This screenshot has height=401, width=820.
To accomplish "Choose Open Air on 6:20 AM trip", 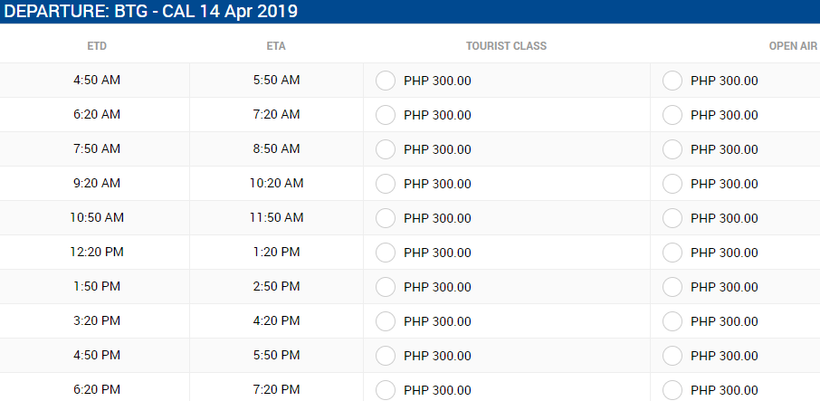I will coord(672,115).
